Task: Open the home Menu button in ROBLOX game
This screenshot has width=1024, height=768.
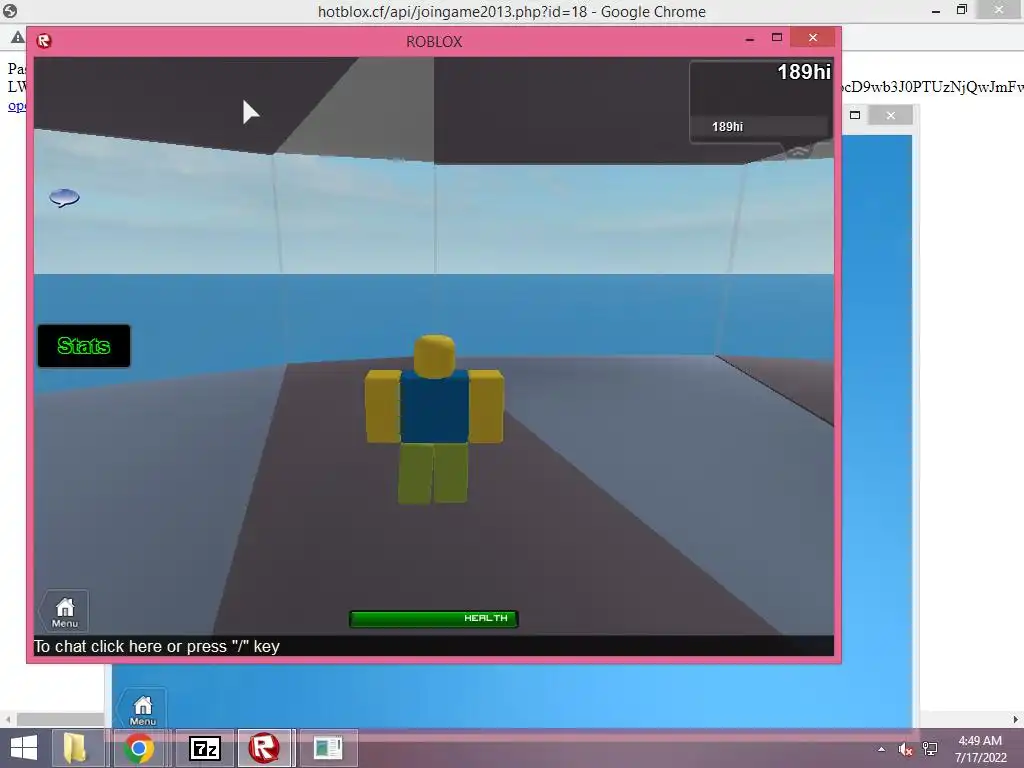Action: tap(65, 612)
